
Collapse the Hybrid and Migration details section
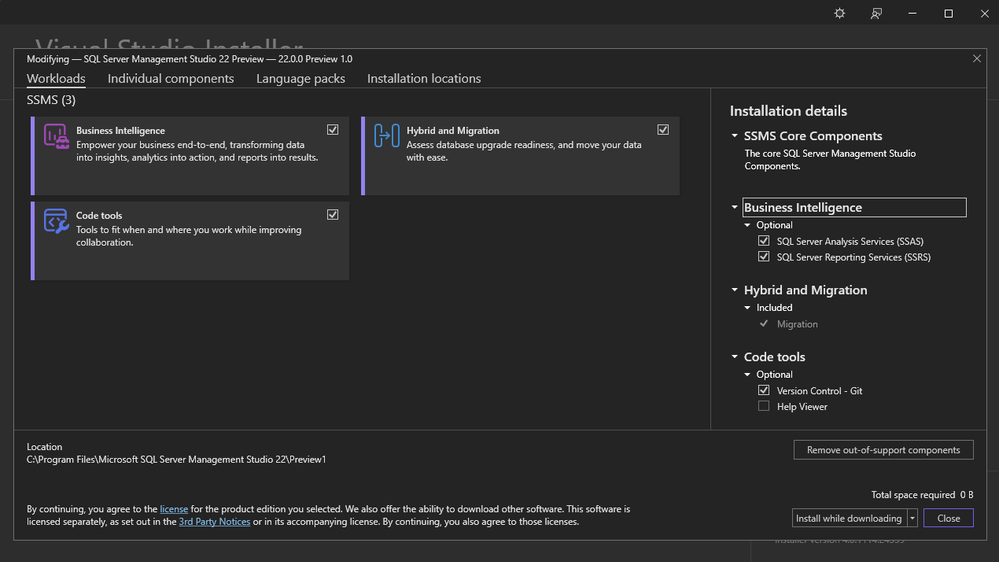(x=735, y=290)
